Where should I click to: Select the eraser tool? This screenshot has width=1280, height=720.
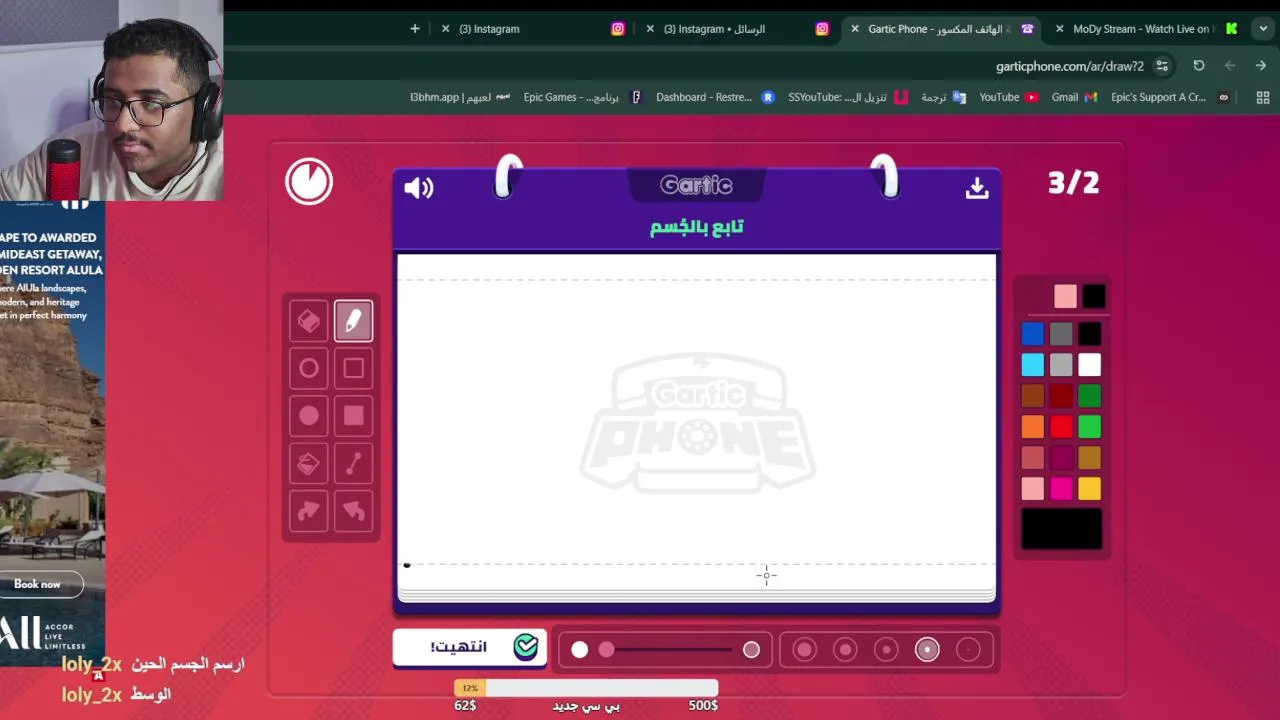(309, 321)
